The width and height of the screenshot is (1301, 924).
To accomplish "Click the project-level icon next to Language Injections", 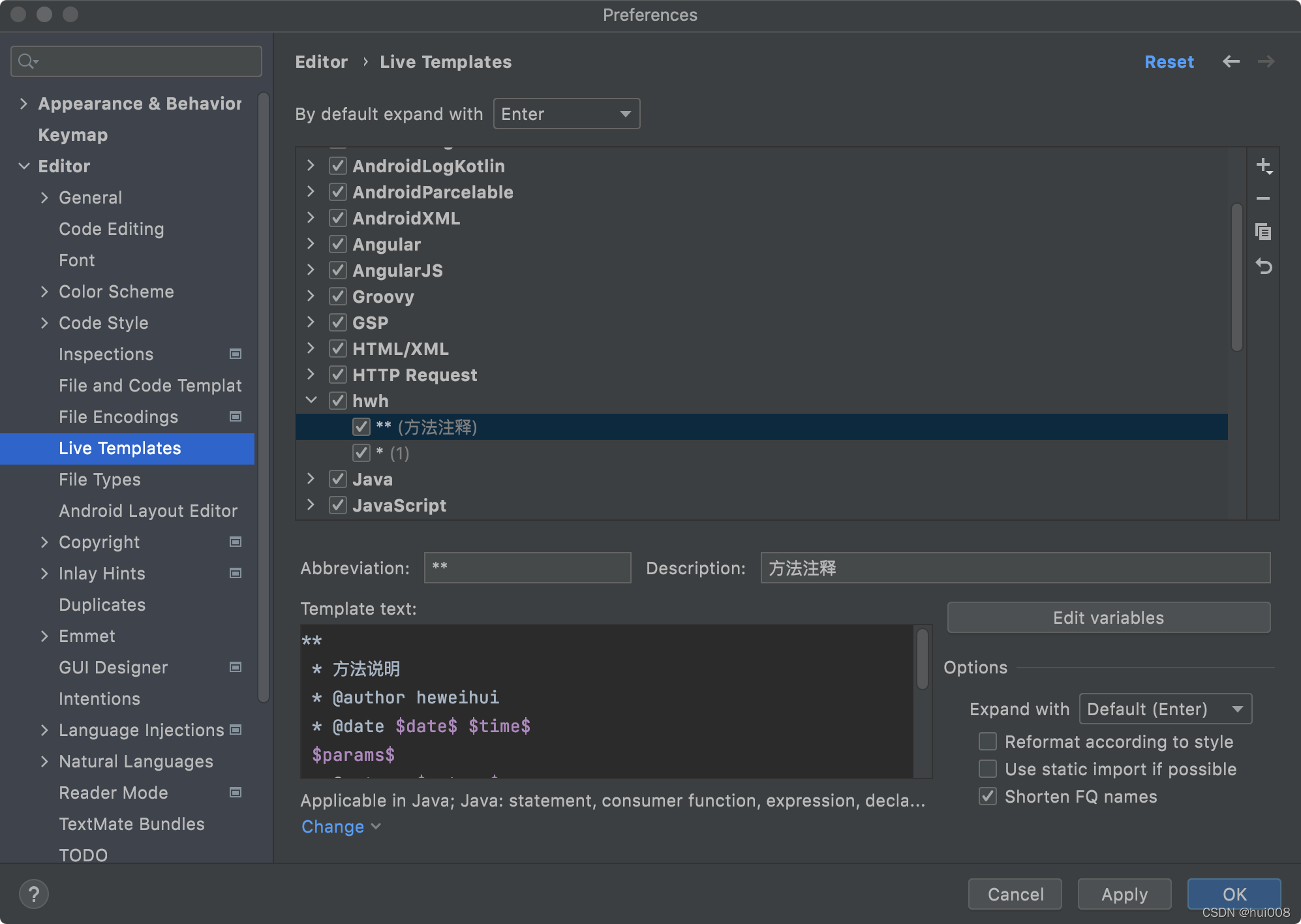I will coord(236,730).
